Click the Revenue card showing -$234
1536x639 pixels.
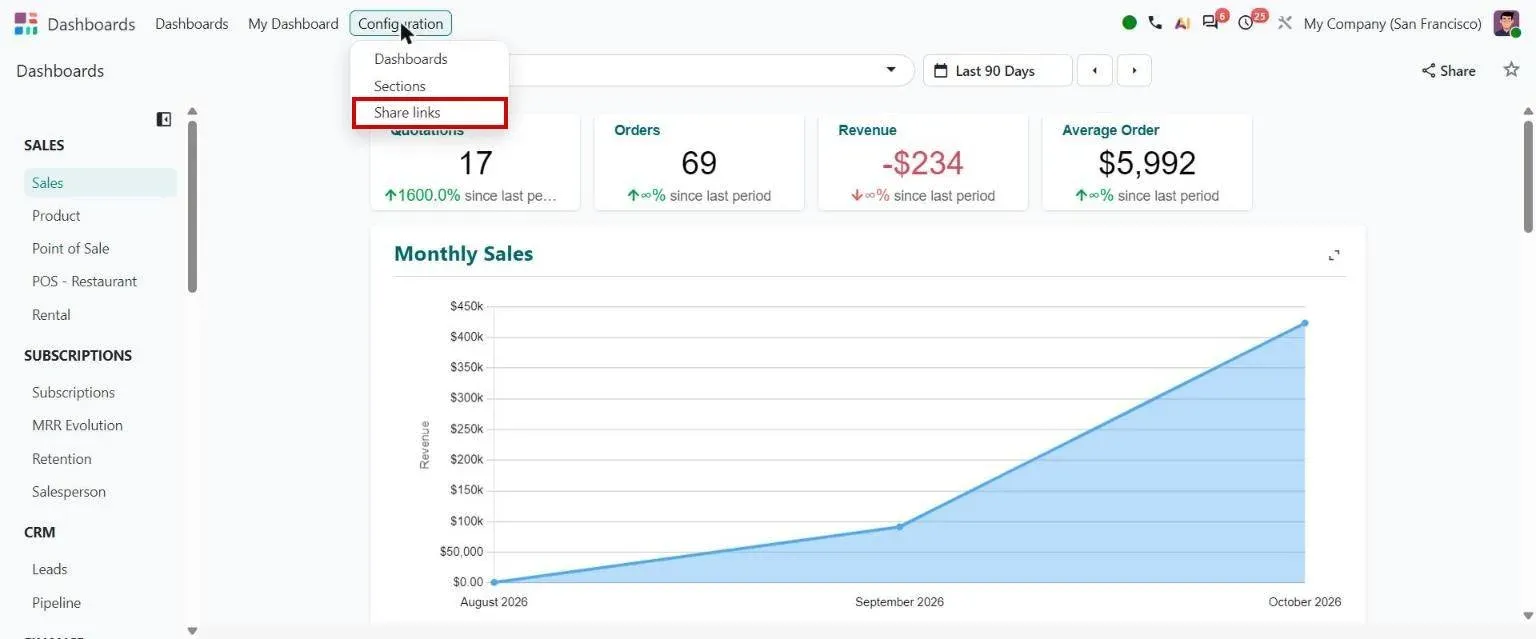click(923, 162)
